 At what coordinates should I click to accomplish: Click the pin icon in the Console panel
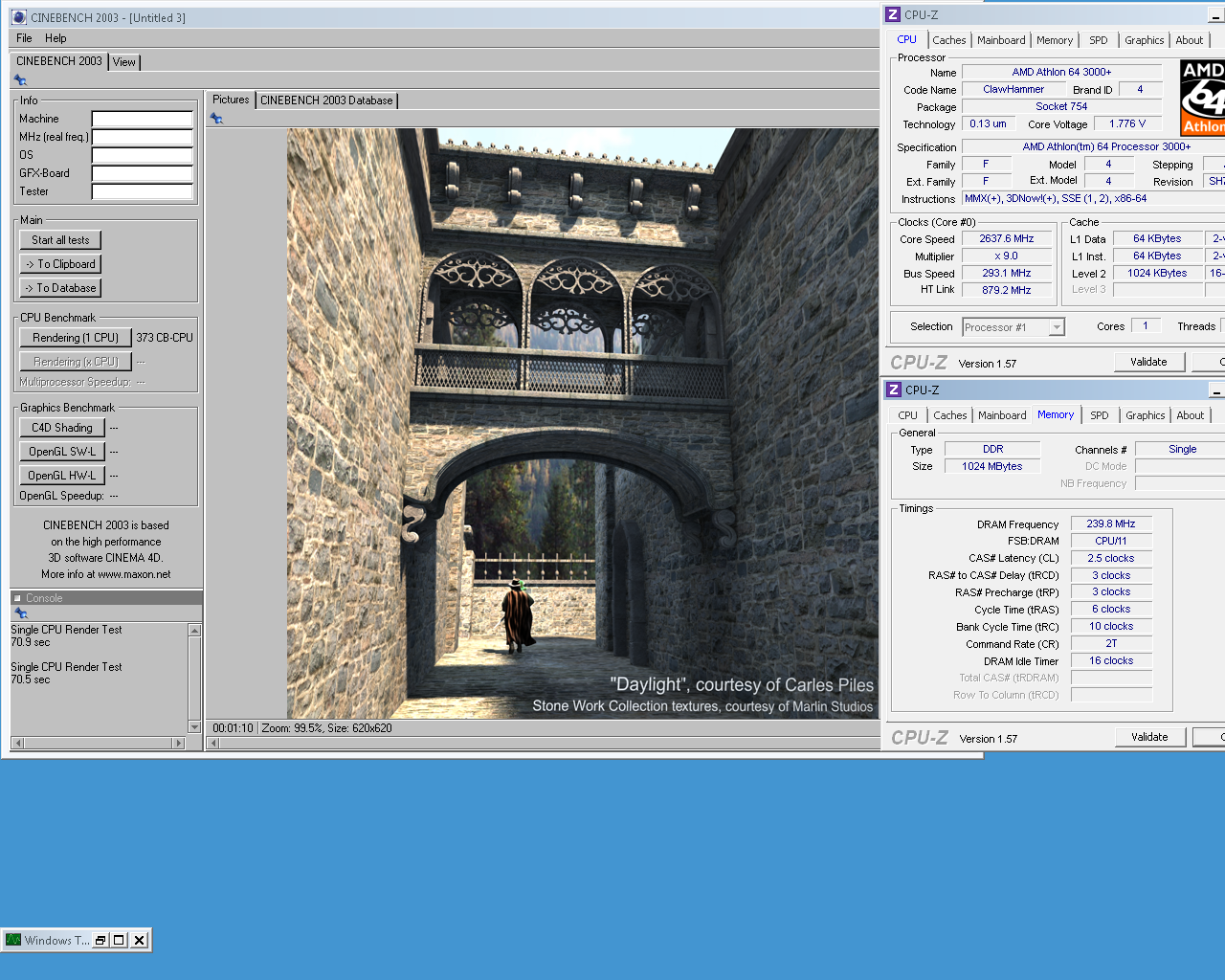tap(20, 613)
